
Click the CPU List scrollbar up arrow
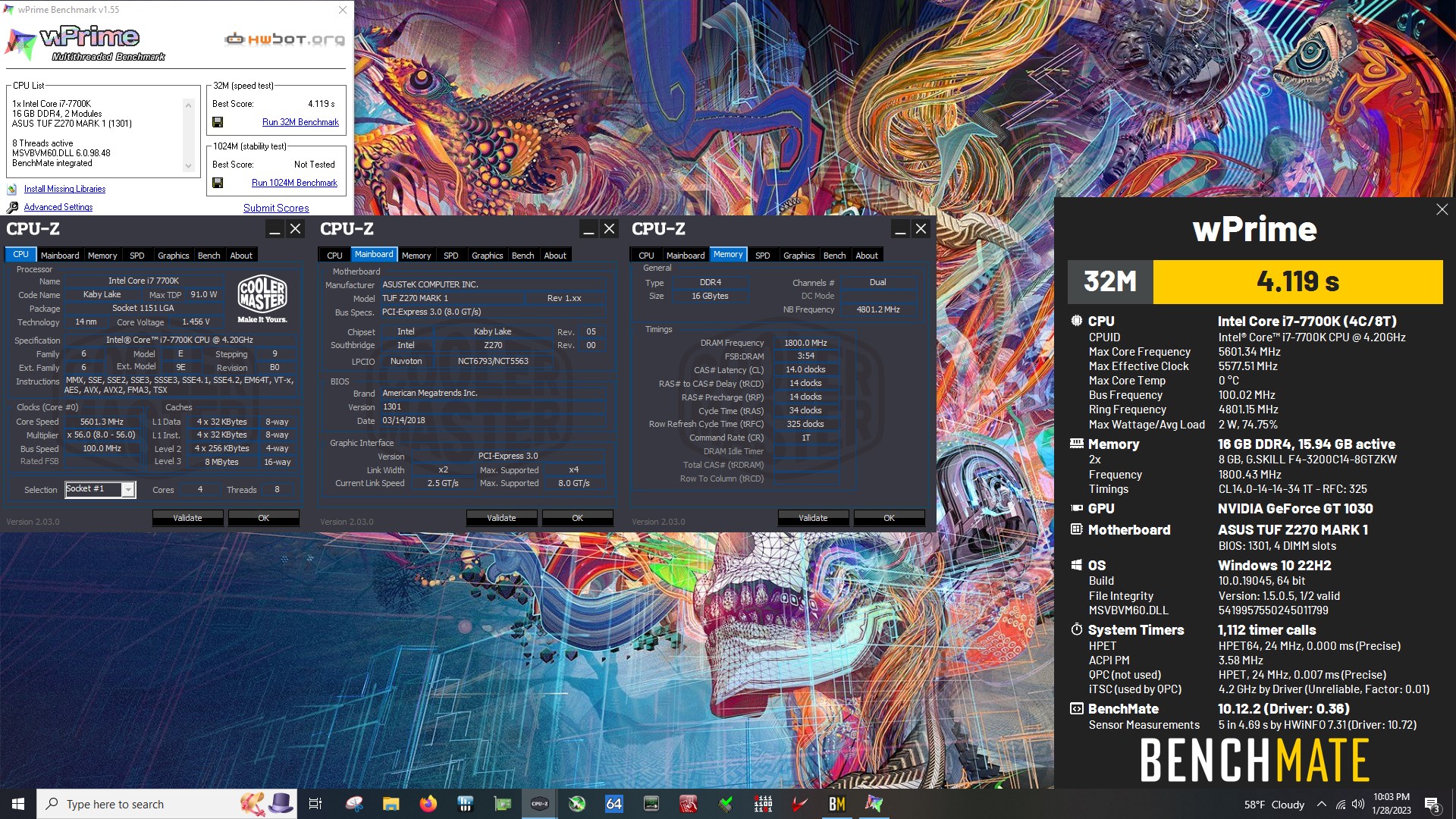click(x=188, y=105)
